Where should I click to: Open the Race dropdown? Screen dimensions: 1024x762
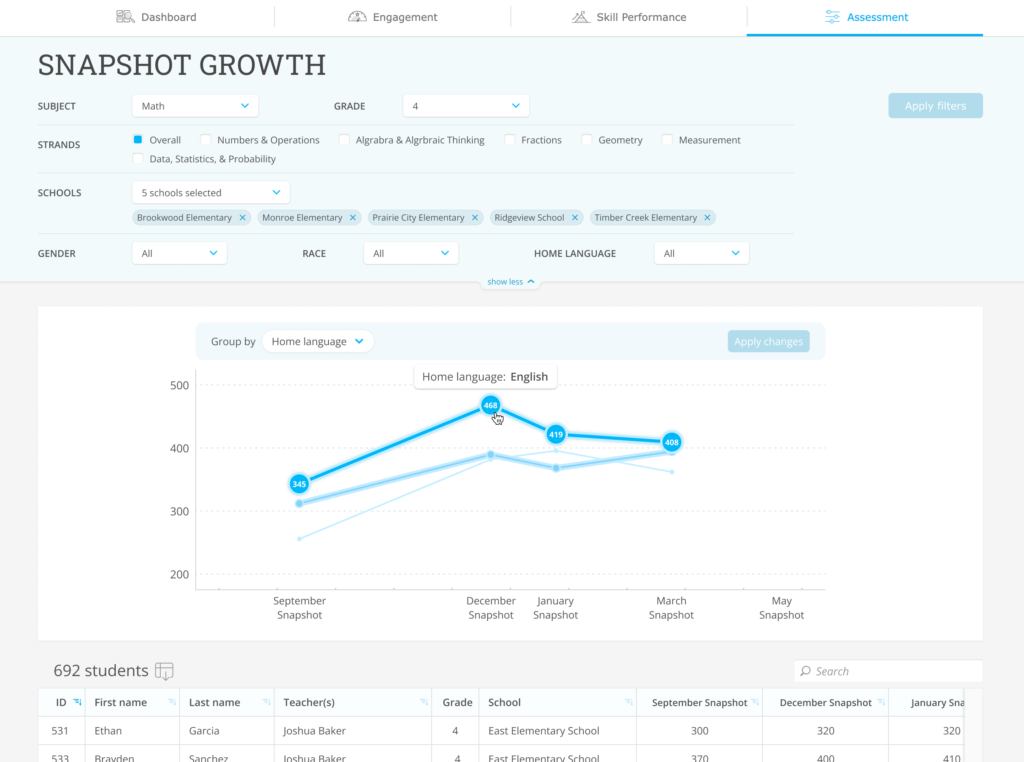point(410,253)
